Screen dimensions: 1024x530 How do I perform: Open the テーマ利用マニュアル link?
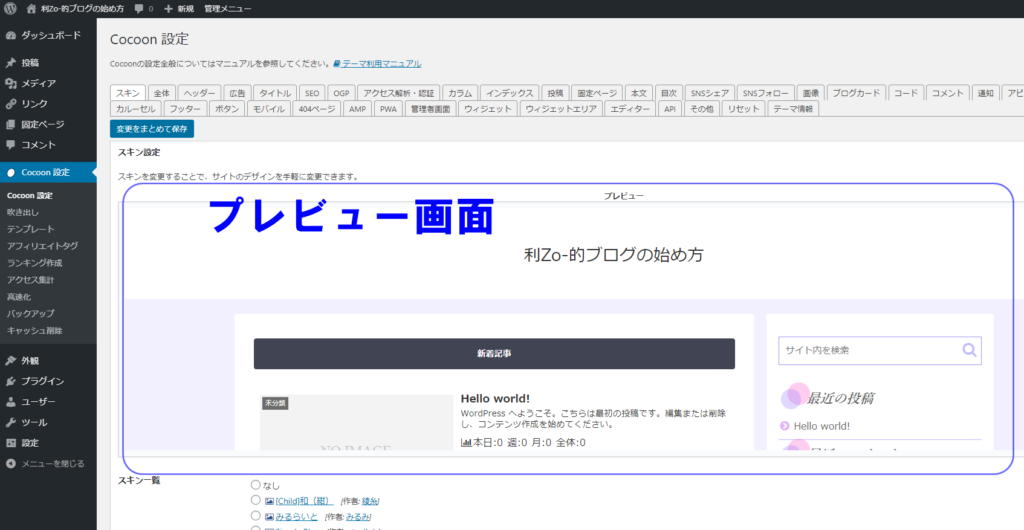pos(381,63)
